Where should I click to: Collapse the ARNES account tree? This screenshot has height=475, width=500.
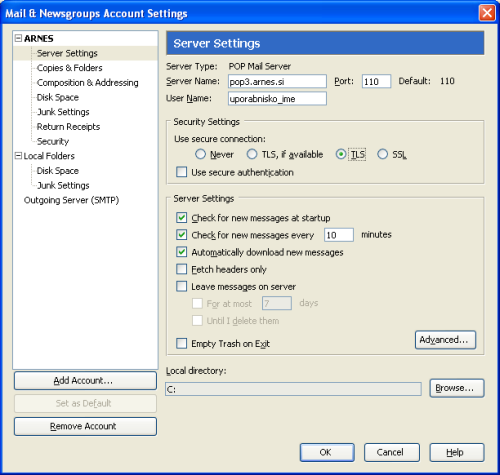point(18,38)
